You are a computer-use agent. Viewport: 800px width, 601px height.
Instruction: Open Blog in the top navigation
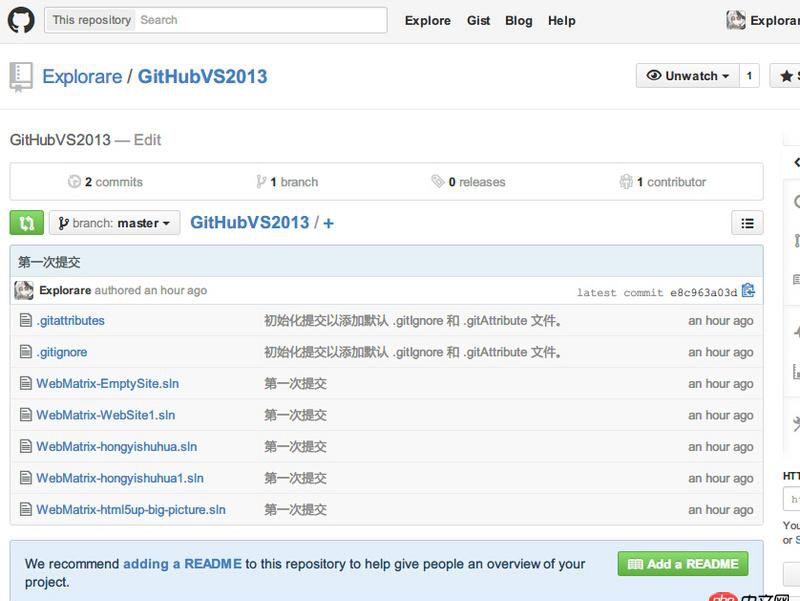tap(519, 21)
